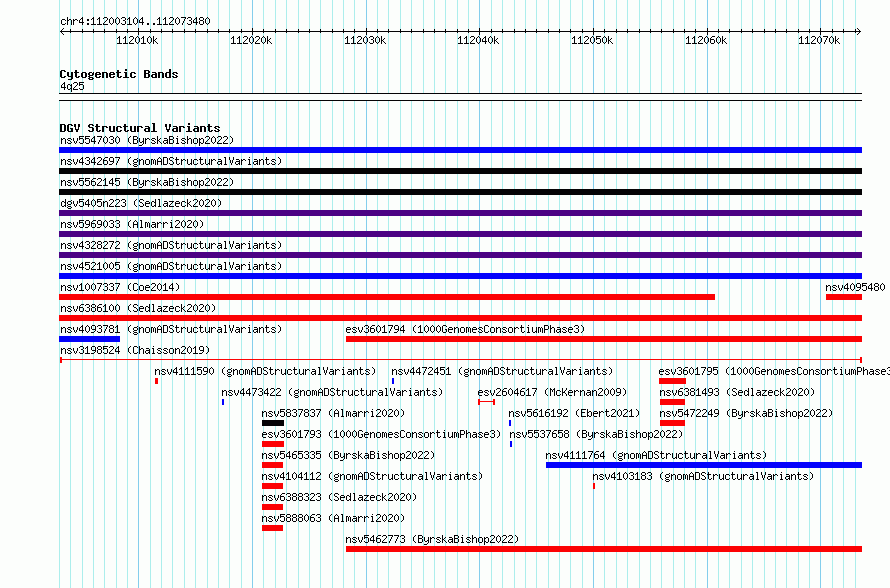This screenshot has height=588, width=890.
Task: Click the nsv5888063 (Almarri2020) label
Action: point(333,518)
